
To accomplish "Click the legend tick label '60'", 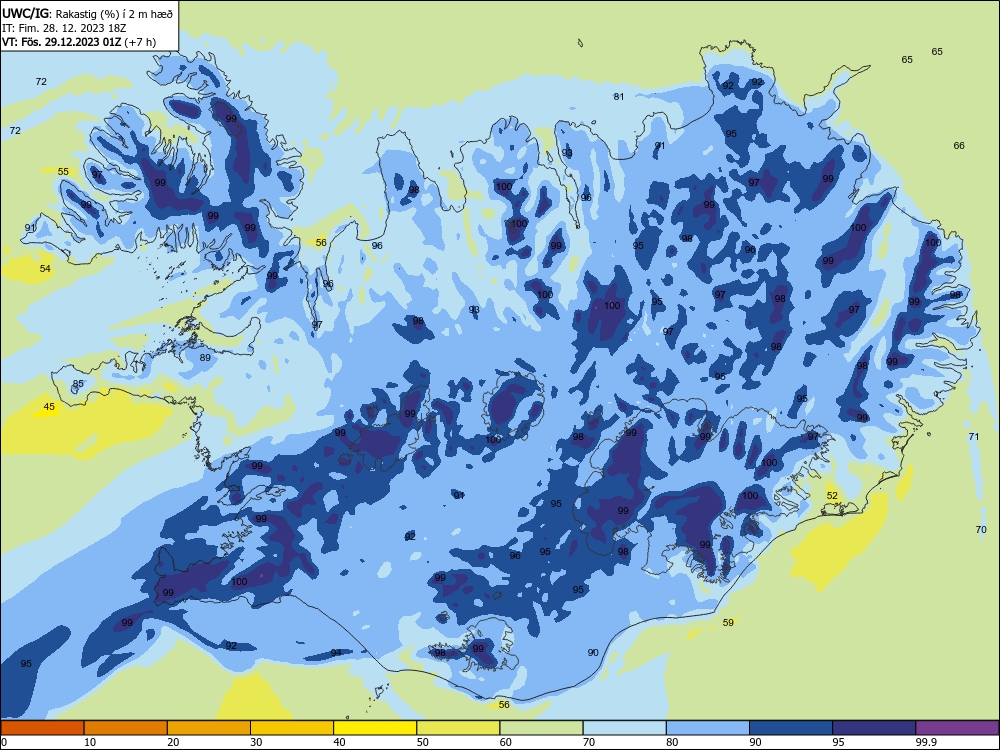I will tap(506, 742).
